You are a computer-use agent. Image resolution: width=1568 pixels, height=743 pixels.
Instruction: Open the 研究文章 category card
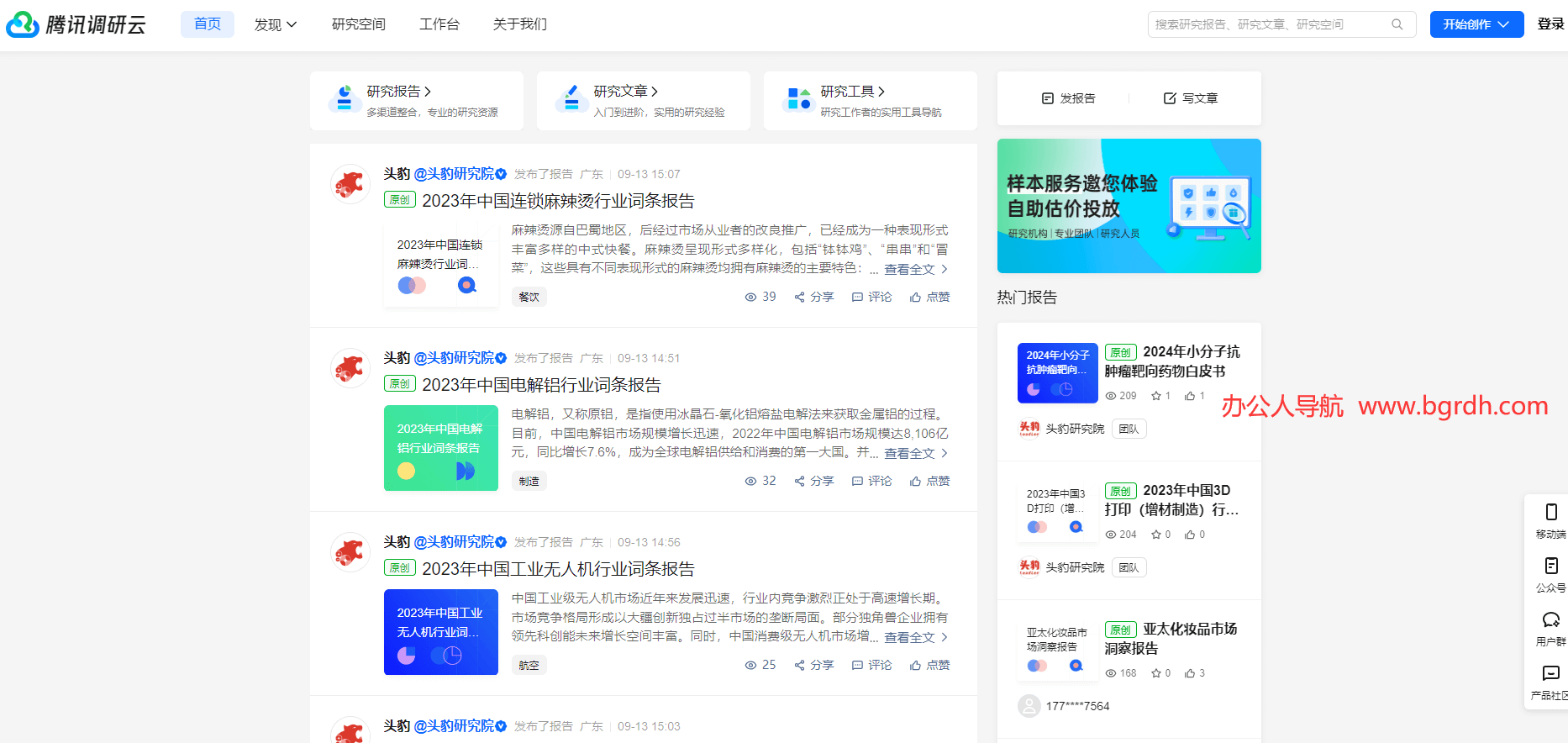644,101
